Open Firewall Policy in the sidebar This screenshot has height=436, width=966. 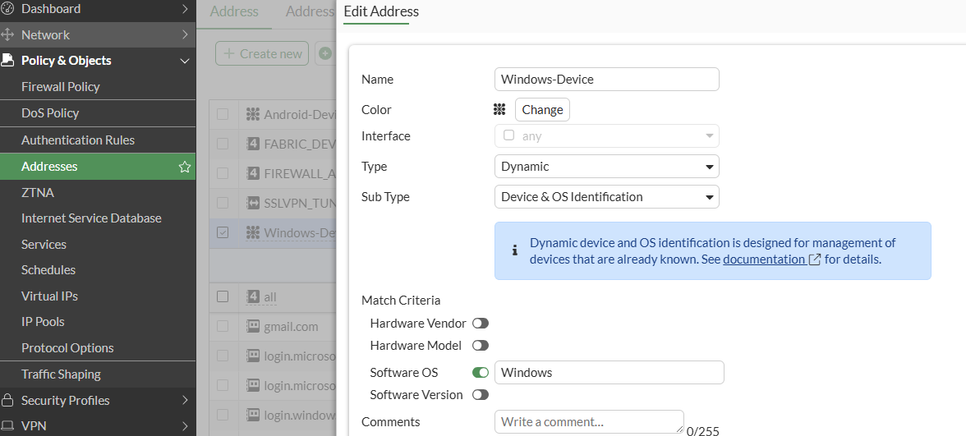(61, 87)
